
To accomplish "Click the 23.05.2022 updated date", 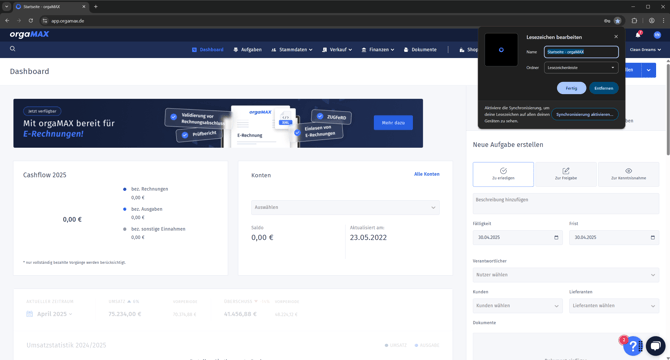I will [x=368, y=237].
